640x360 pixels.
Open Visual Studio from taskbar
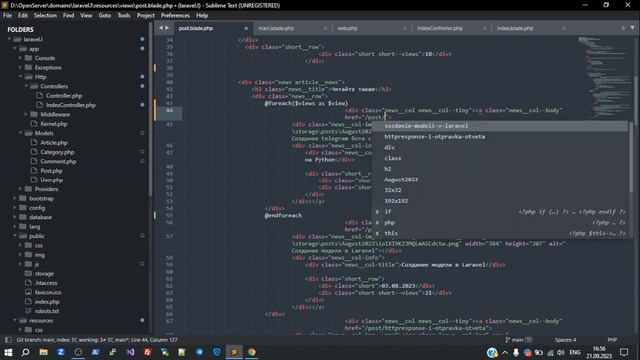130,352
